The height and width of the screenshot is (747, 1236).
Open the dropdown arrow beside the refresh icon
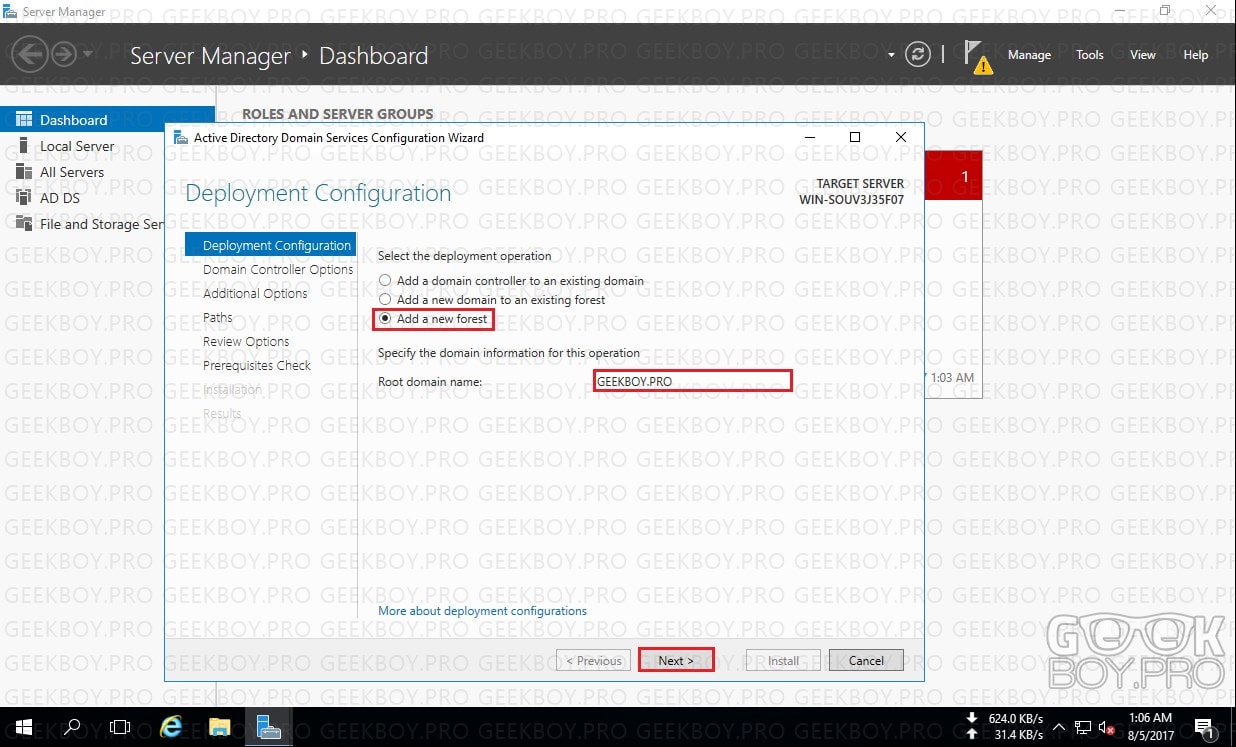pyautogui.click(x=891, y=55)
